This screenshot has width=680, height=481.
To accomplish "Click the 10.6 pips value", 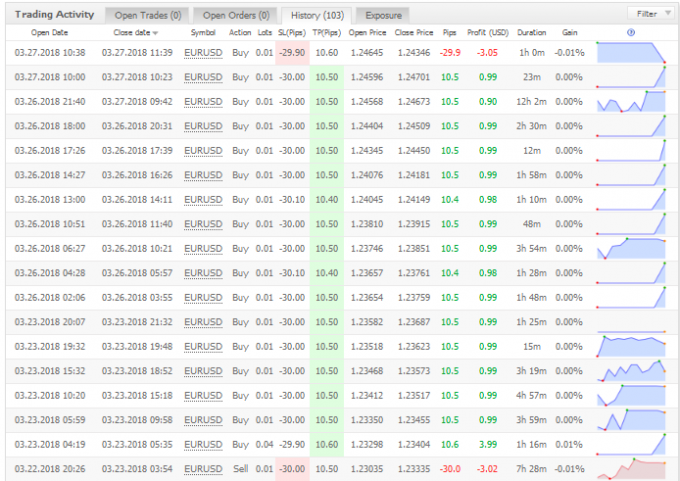I will [x=450, y=445].
